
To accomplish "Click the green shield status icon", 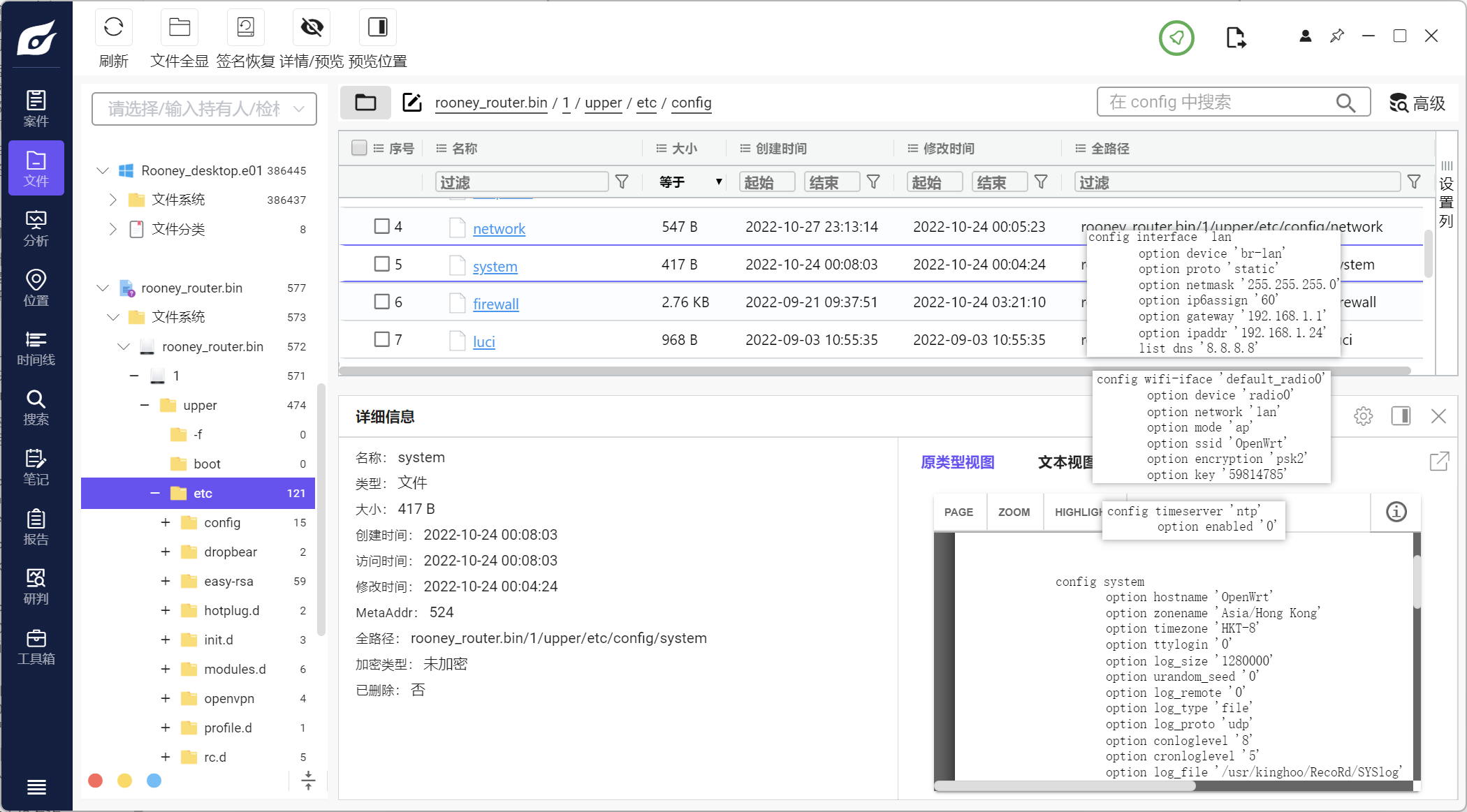I will coord(1176,38).
